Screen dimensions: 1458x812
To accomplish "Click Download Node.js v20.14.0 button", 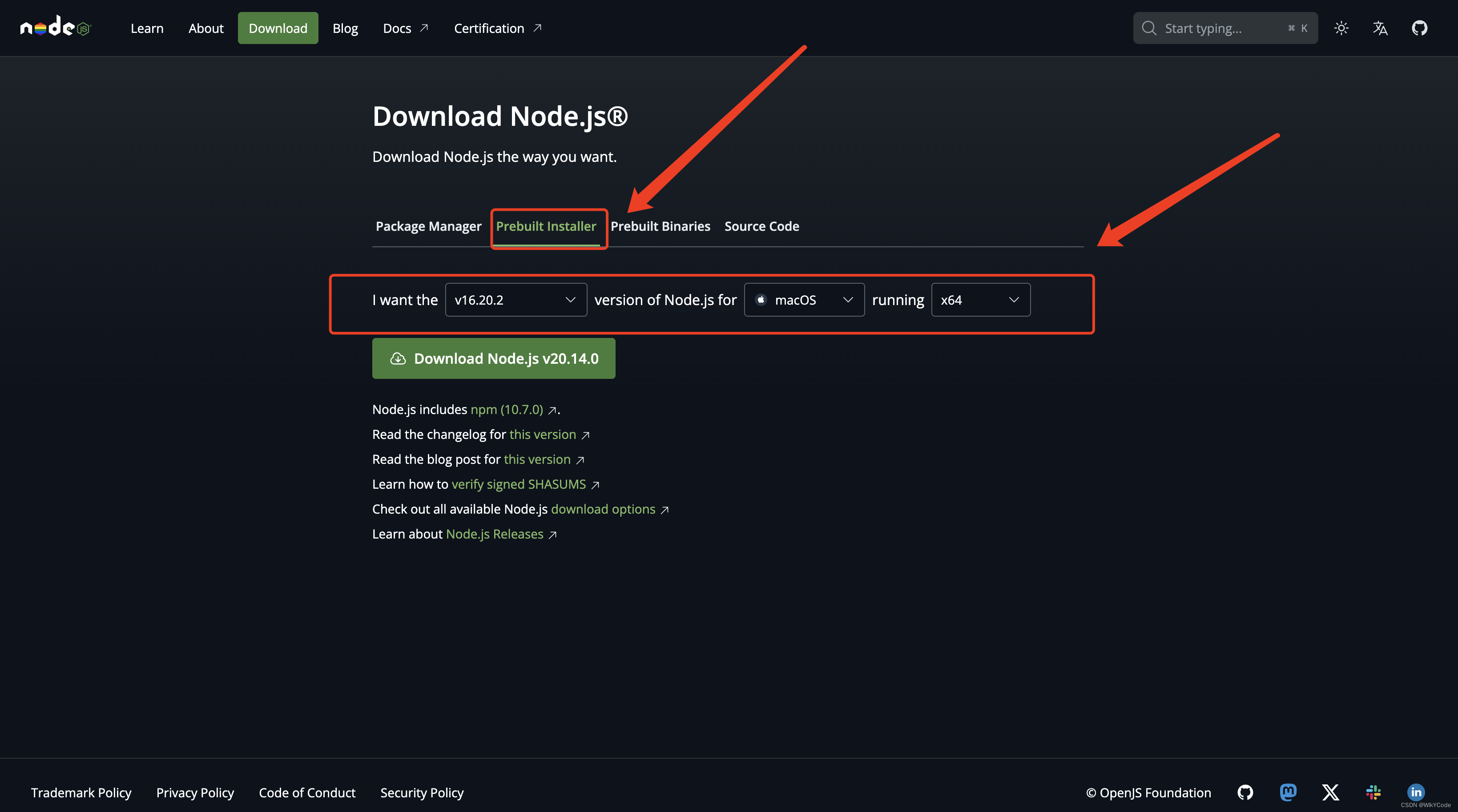I will click(494, 358).
